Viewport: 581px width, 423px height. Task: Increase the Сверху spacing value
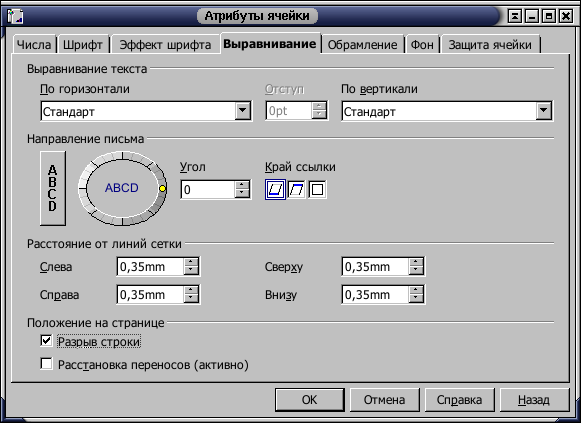416,262
